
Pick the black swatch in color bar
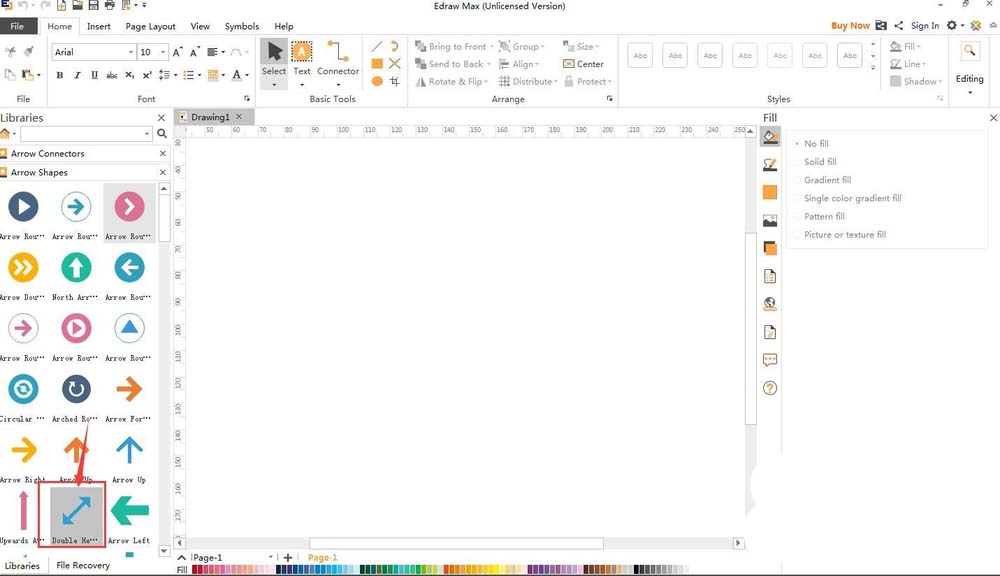pos(636,570)
